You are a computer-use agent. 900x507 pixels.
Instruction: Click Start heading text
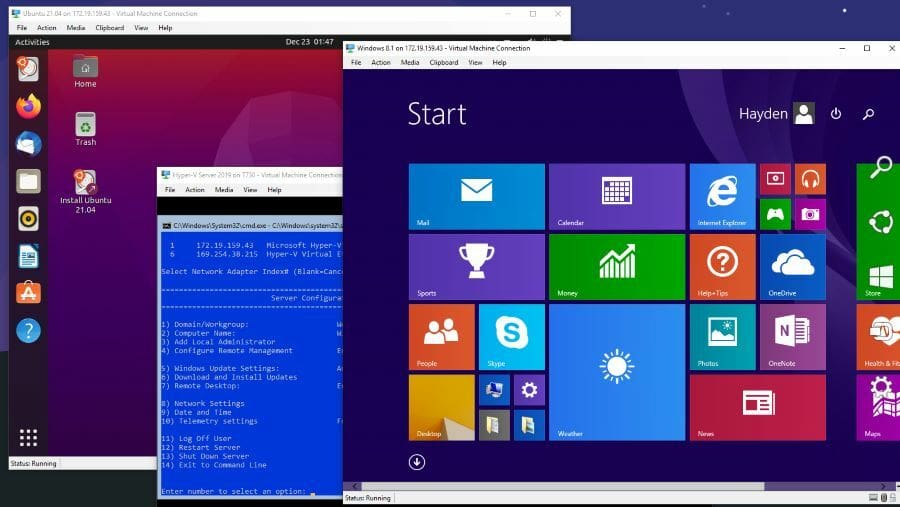click(437, 114)
